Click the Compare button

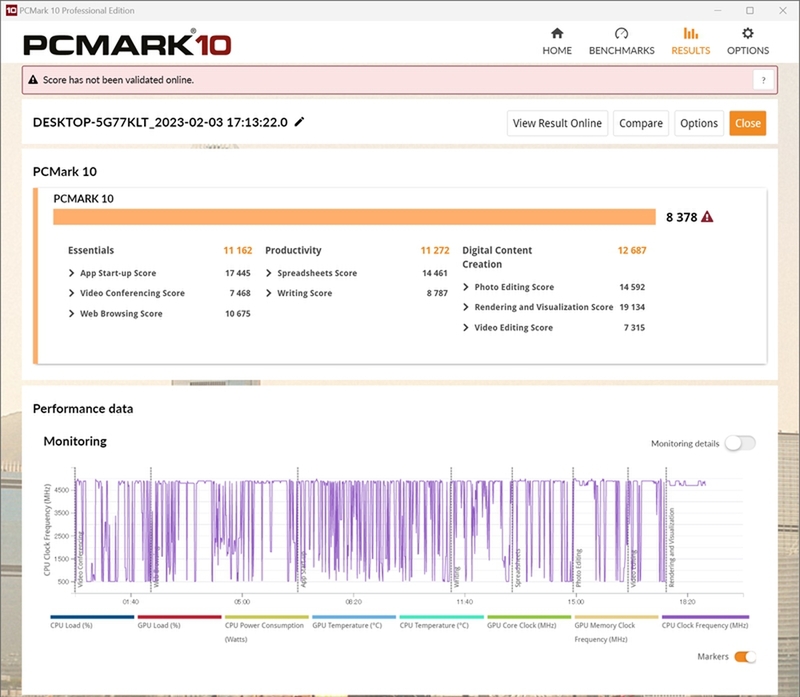pos(641,123)
